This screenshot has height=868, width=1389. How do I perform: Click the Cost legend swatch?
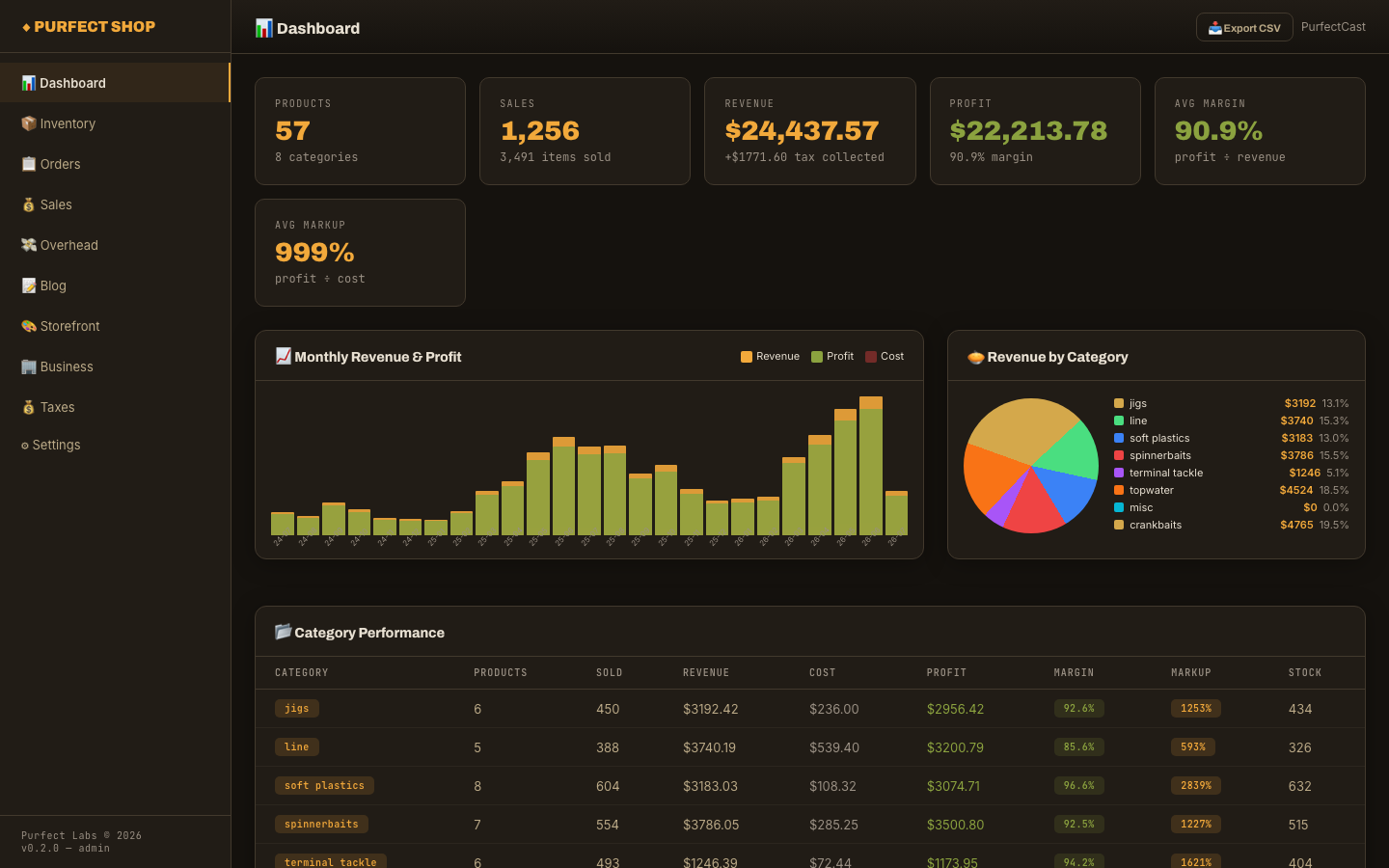871,357
